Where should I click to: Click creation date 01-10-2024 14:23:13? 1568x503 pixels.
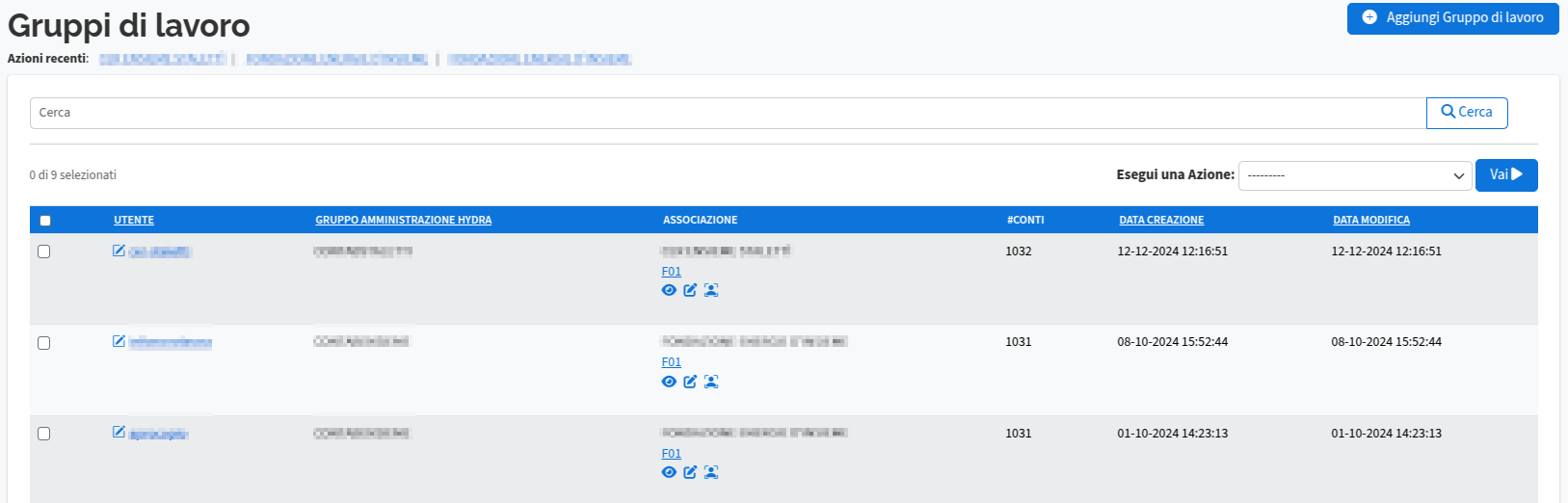[x=1173, y=434]
